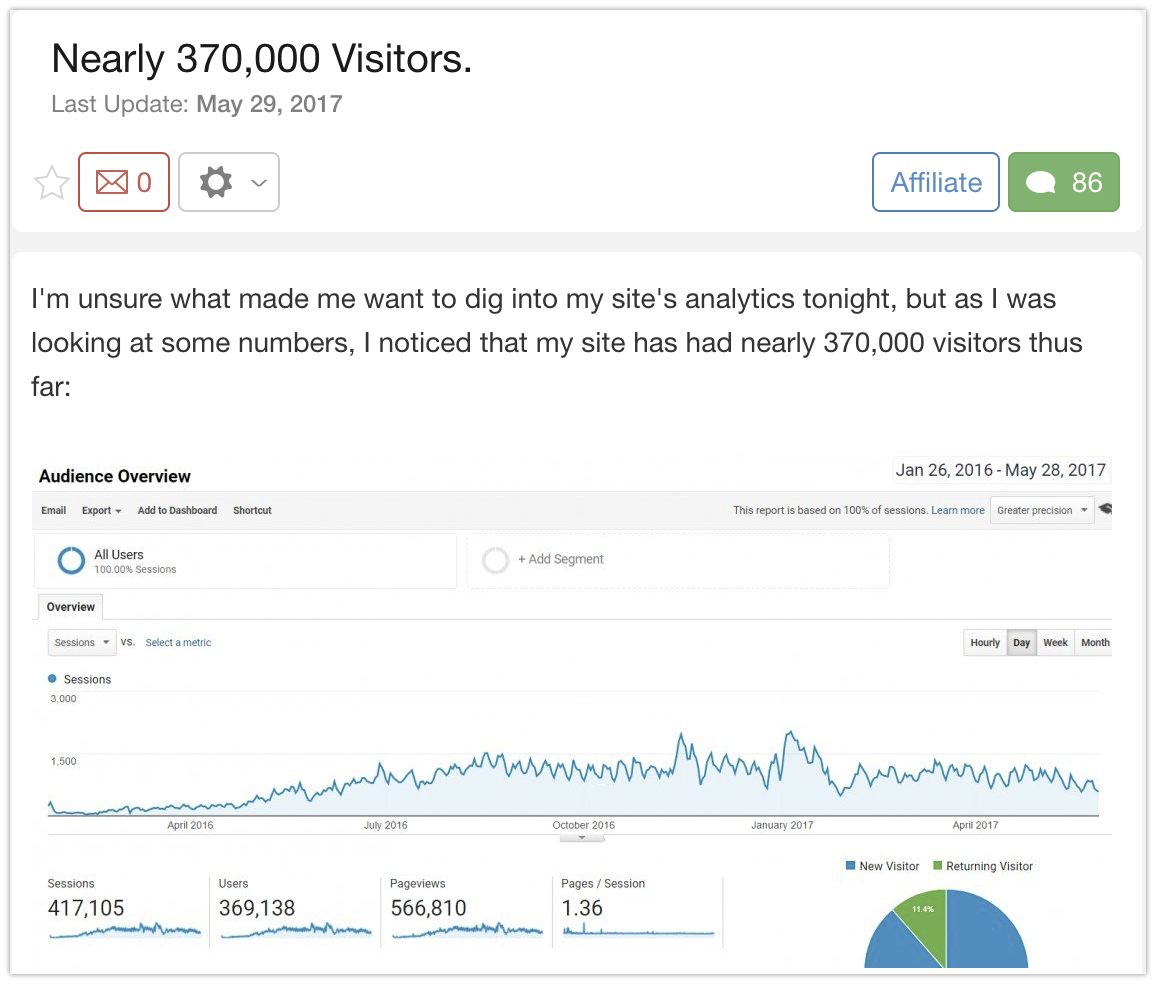Viewport: 1156px width, 984px height.
Task: Click the '100.00% Sessions' text
Action: [136, 570]
